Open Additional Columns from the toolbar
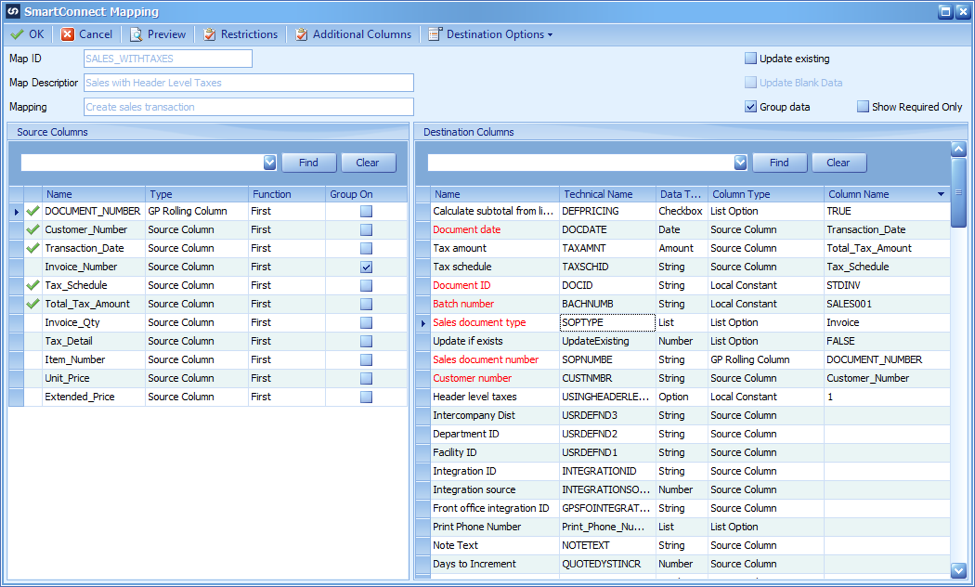This screenshot has width=975, height=587. [353, 34]
